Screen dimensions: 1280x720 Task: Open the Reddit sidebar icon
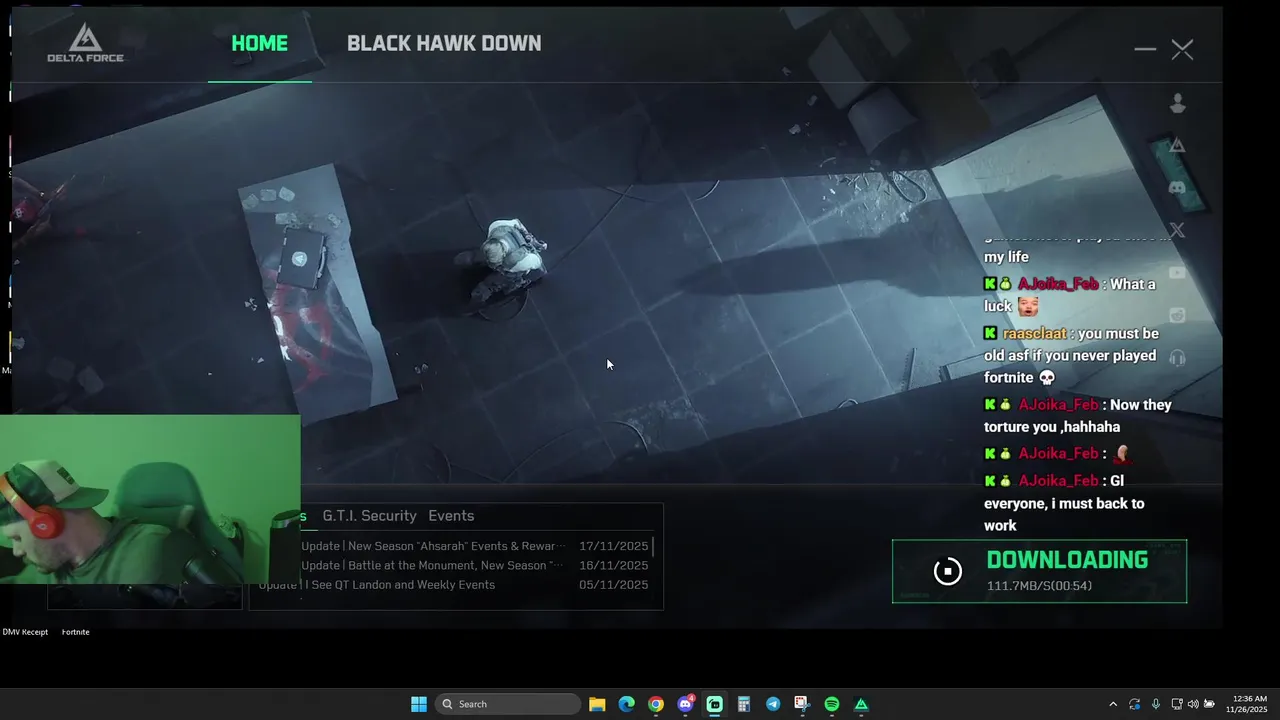click(x=1178, y=315)
